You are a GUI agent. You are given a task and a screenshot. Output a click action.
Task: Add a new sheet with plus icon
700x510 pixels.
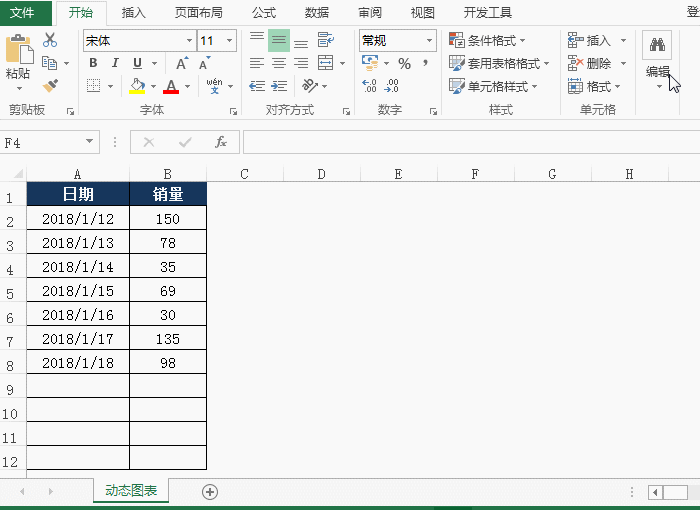click(x=210, y=492)
